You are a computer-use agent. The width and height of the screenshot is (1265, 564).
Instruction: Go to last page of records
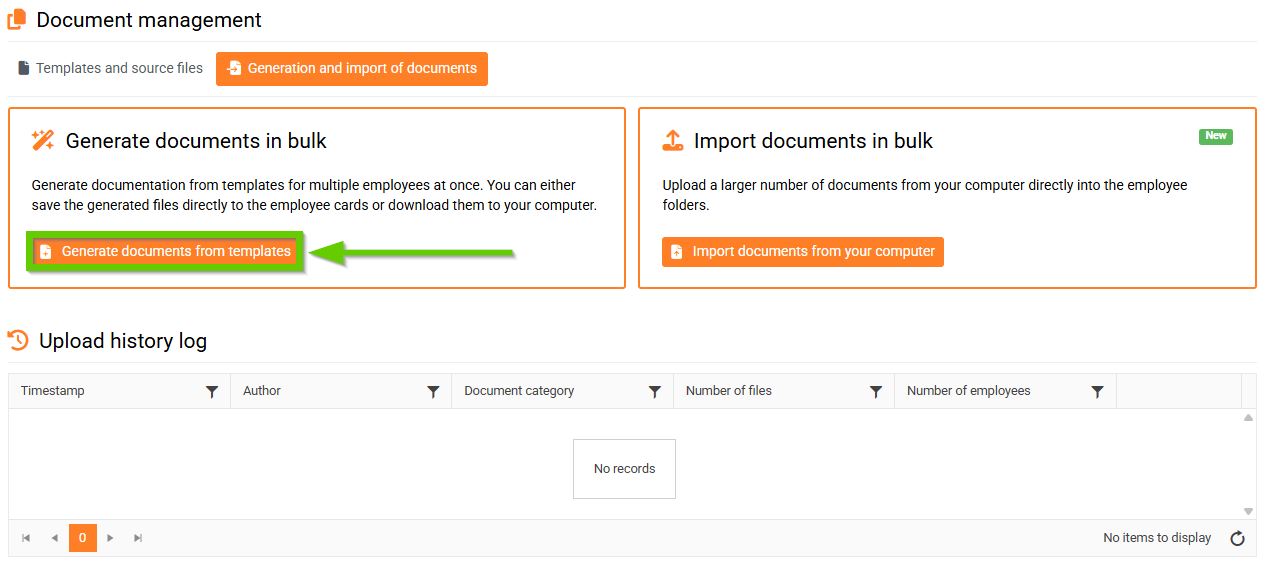click(138, 538)
